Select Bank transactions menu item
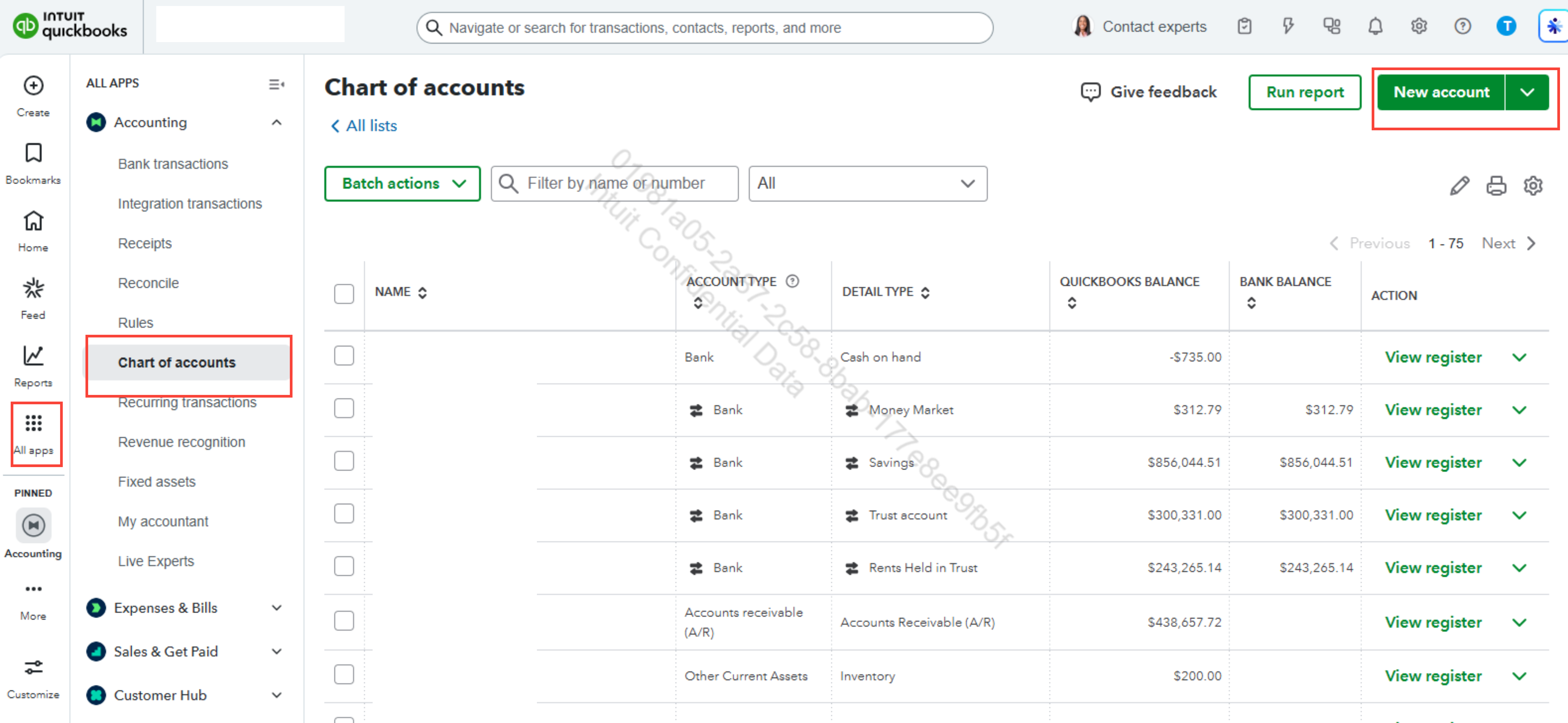Viewport: 1568px width, 723px height. [173, 164]
